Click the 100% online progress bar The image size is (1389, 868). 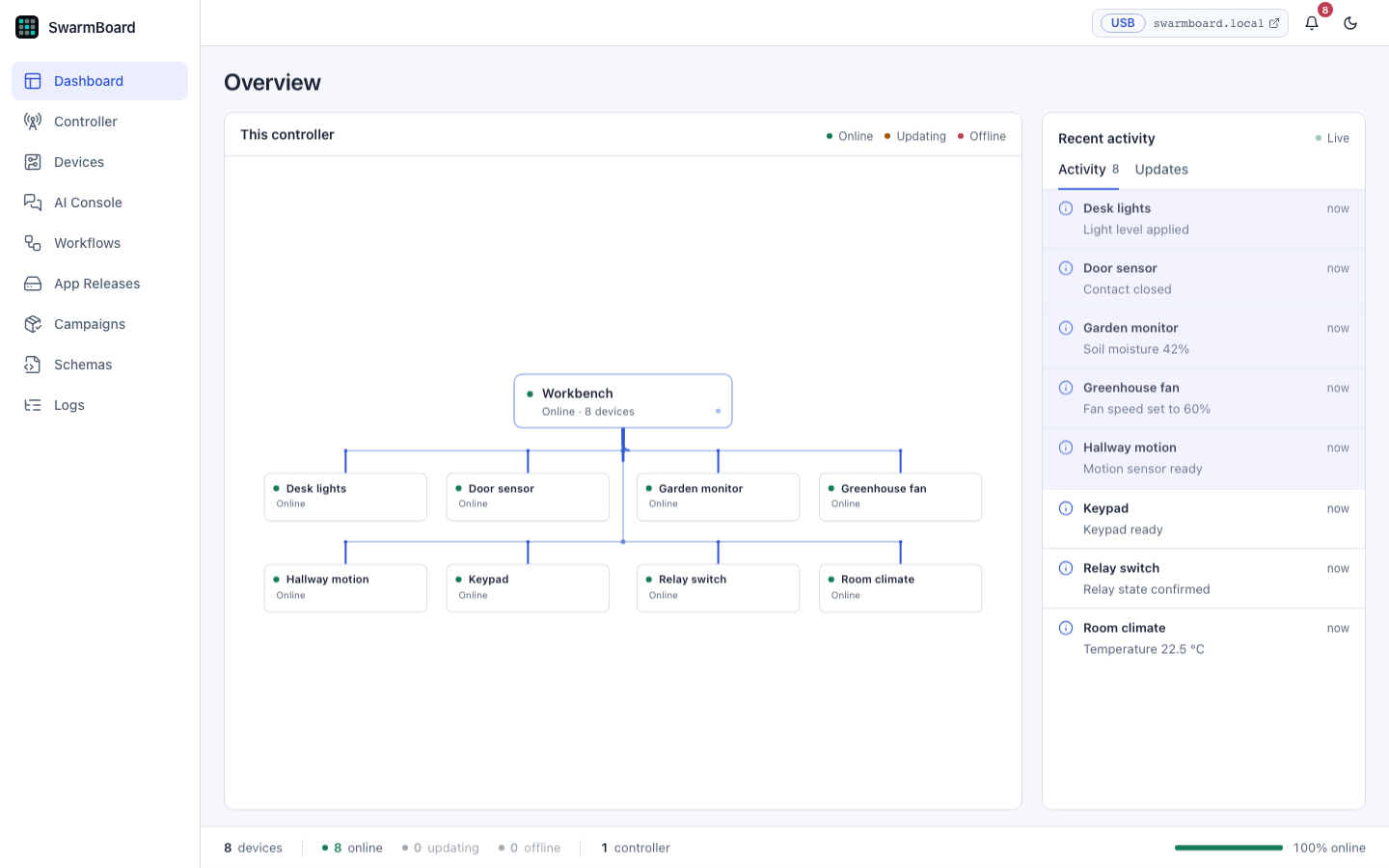[x=1229, y=848]
